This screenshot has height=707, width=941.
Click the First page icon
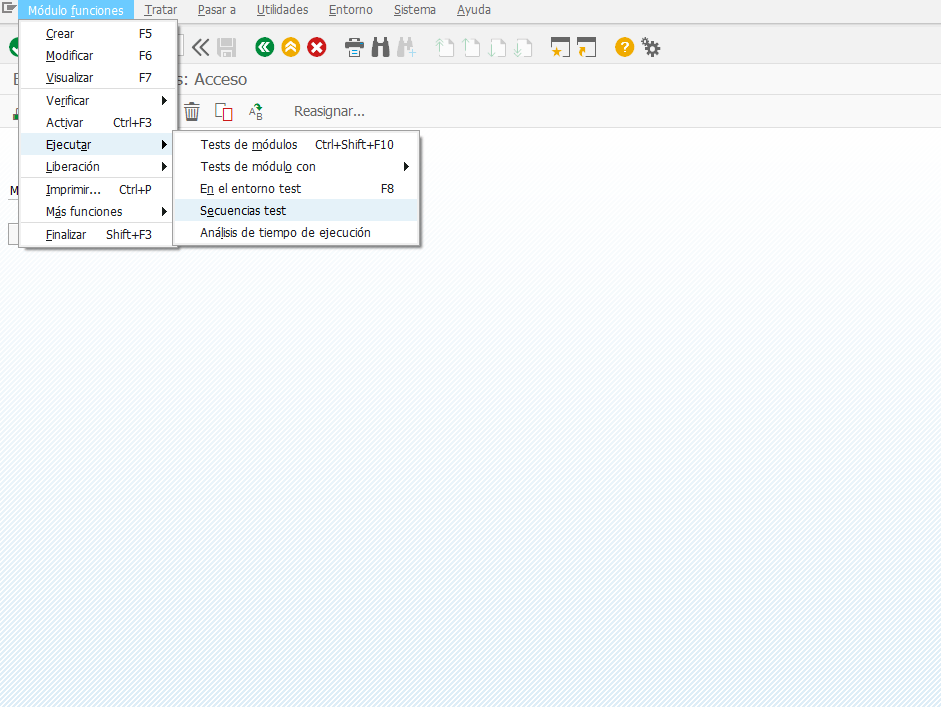(x=444, y=47)
